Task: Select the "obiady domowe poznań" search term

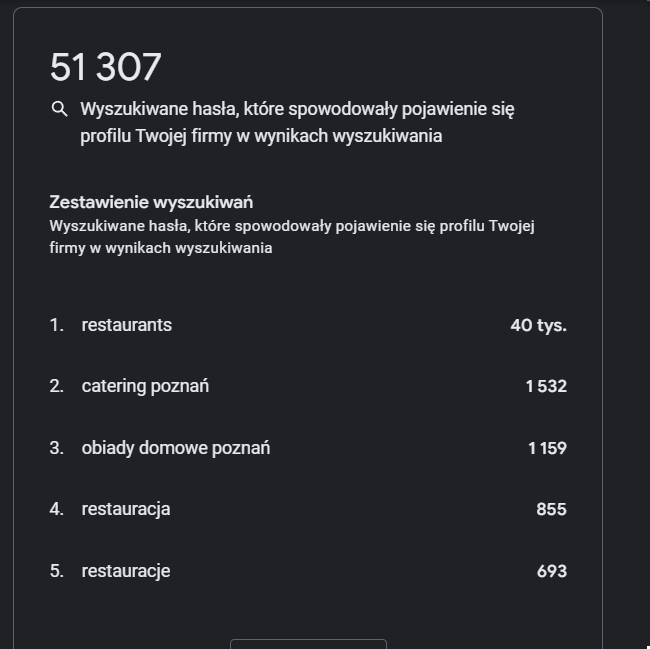Action: click(x=175, y=448)
